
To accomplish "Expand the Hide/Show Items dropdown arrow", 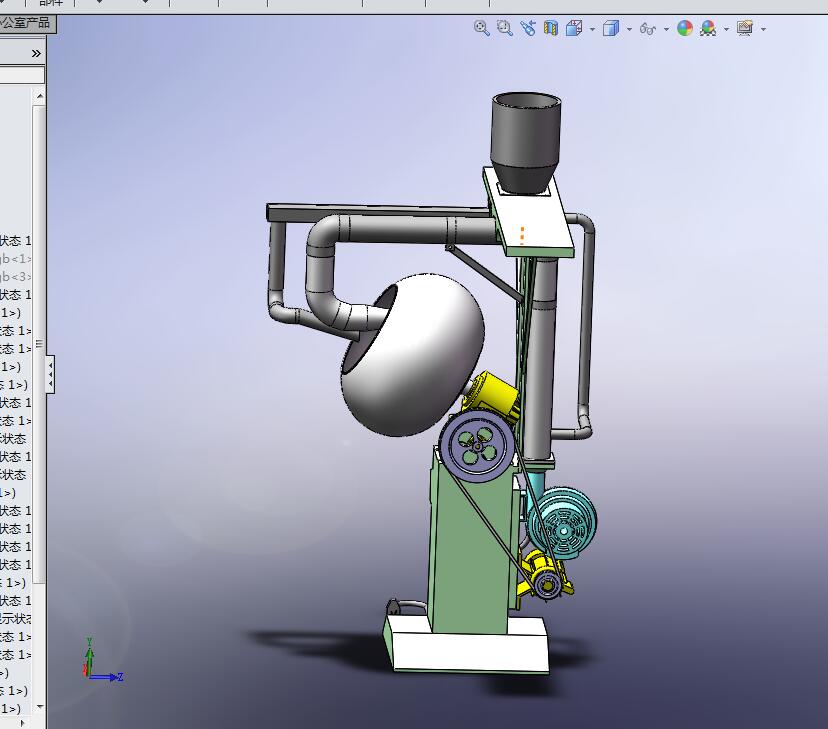I will pyautogui.click(x=666, y=29).
